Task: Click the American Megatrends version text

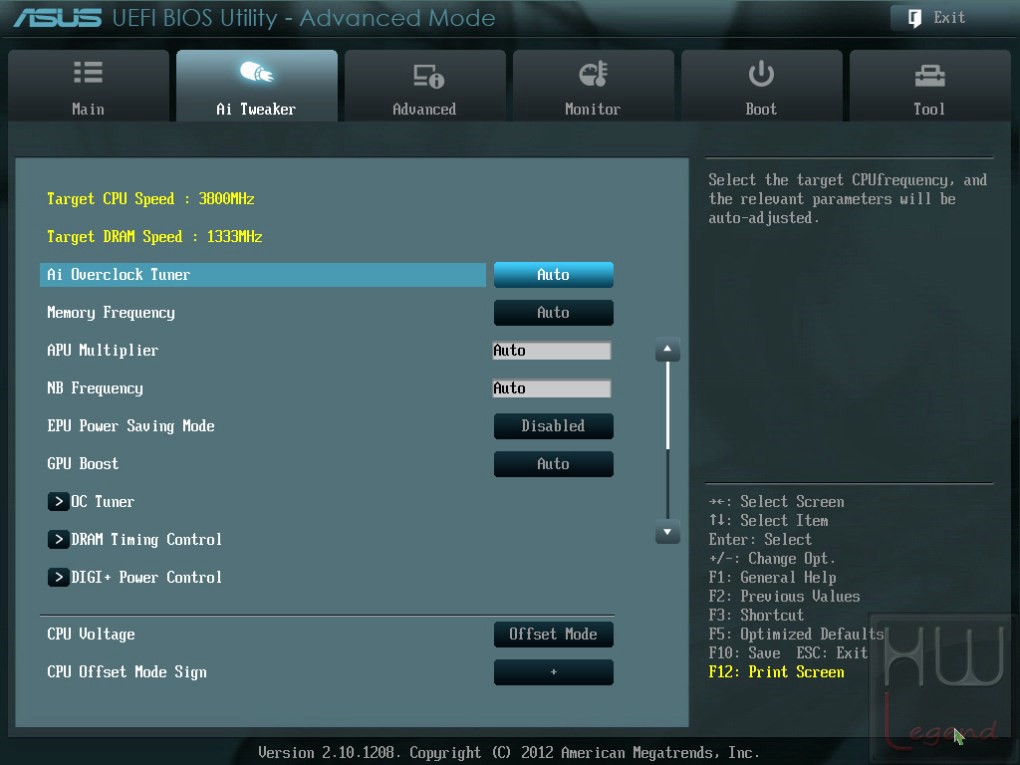Action: click(509, 753)
